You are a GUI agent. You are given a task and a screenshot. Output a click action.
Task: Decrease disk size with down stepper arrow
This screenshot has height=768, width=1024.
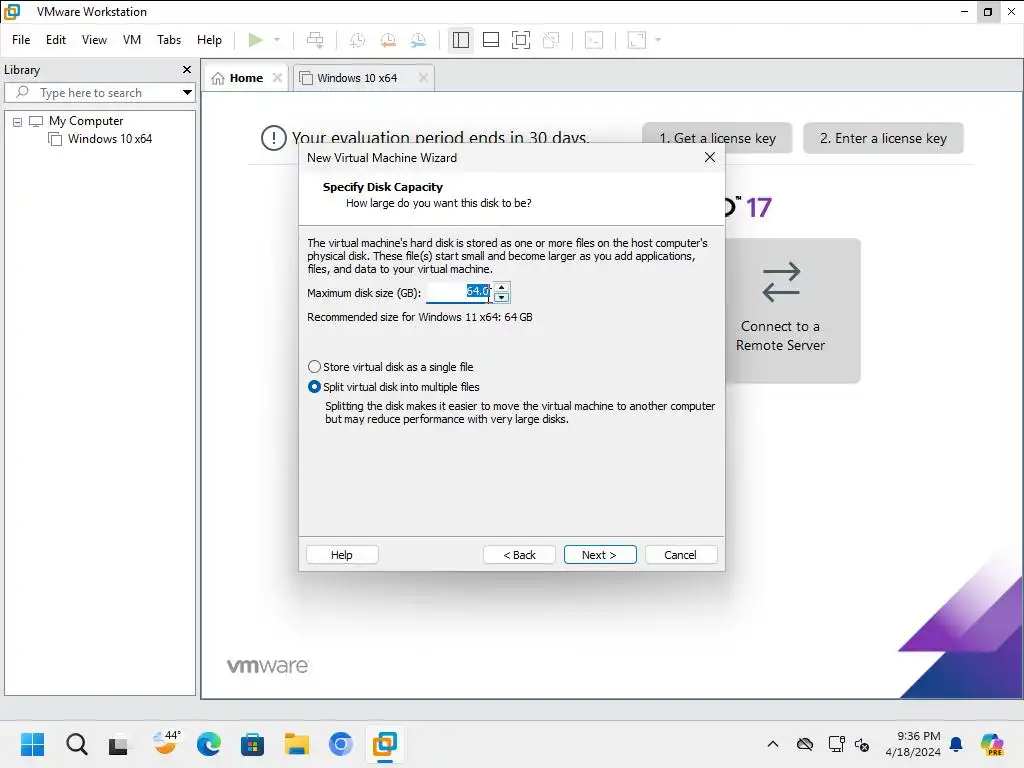(502, 298)
